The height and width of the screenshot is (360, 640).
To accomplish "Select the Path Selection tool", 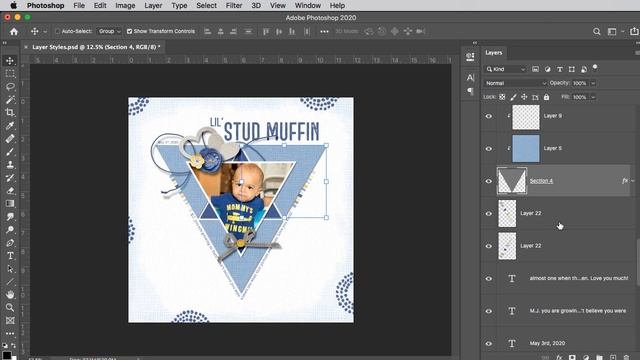I will pyautogui.click(x=10, y=269).
